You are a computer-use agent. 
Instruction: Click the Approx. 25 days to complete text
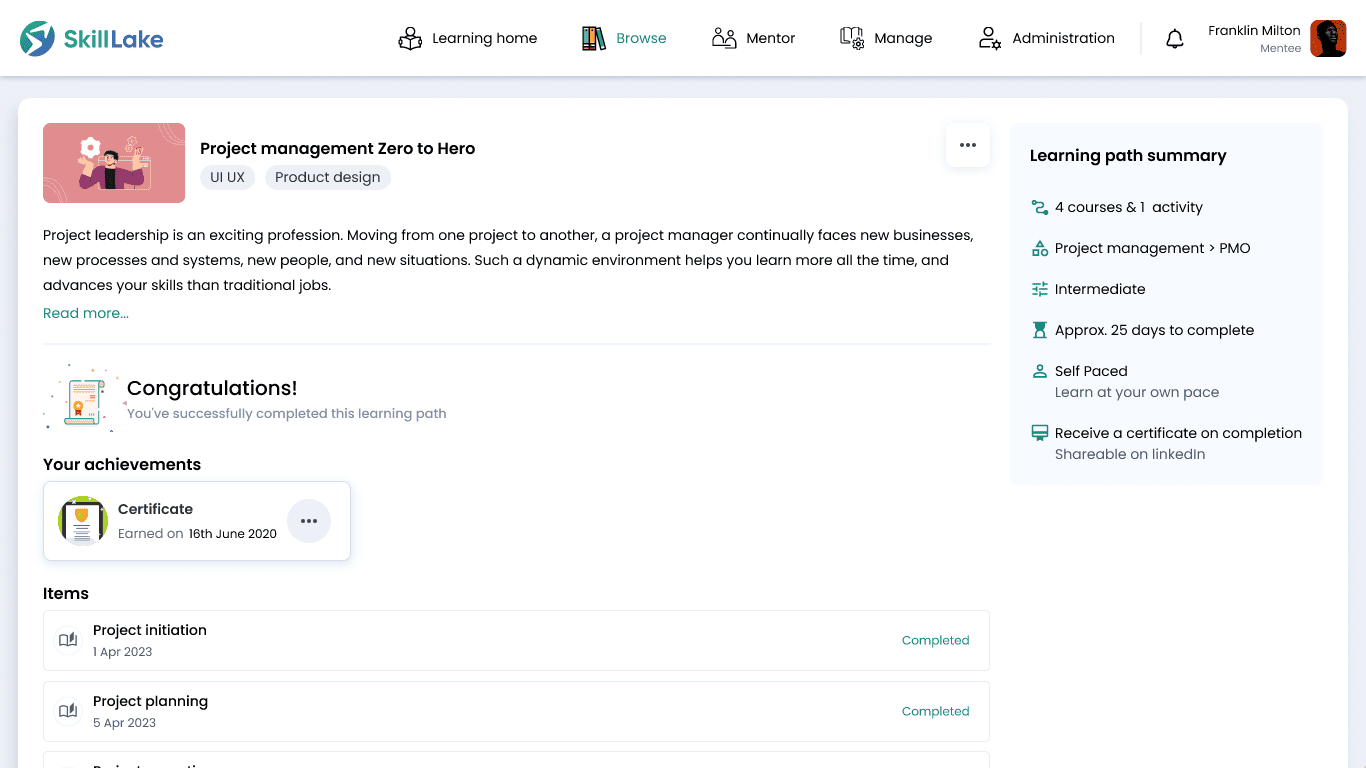coord(1154,330)
